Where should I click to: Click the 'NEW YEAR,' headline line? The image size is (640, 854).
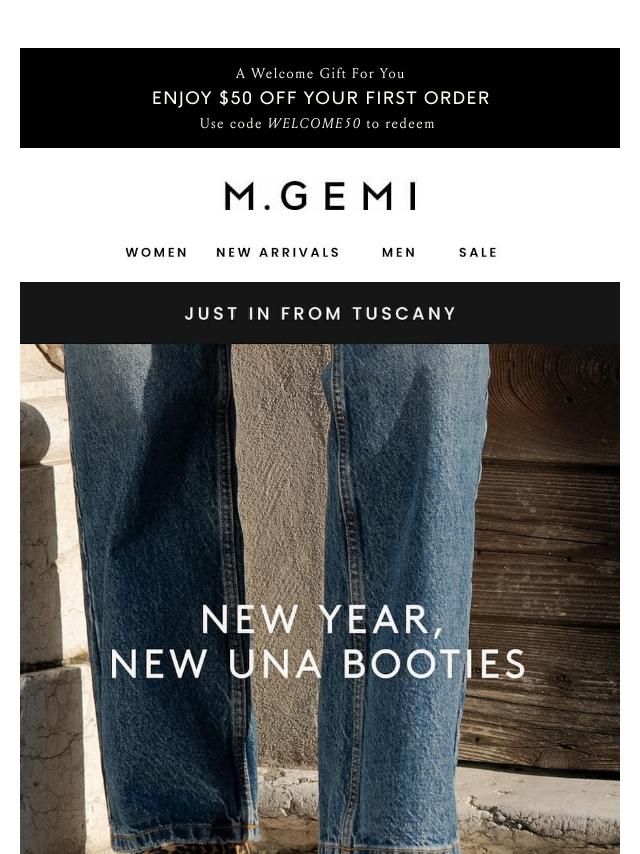(321, 620)
